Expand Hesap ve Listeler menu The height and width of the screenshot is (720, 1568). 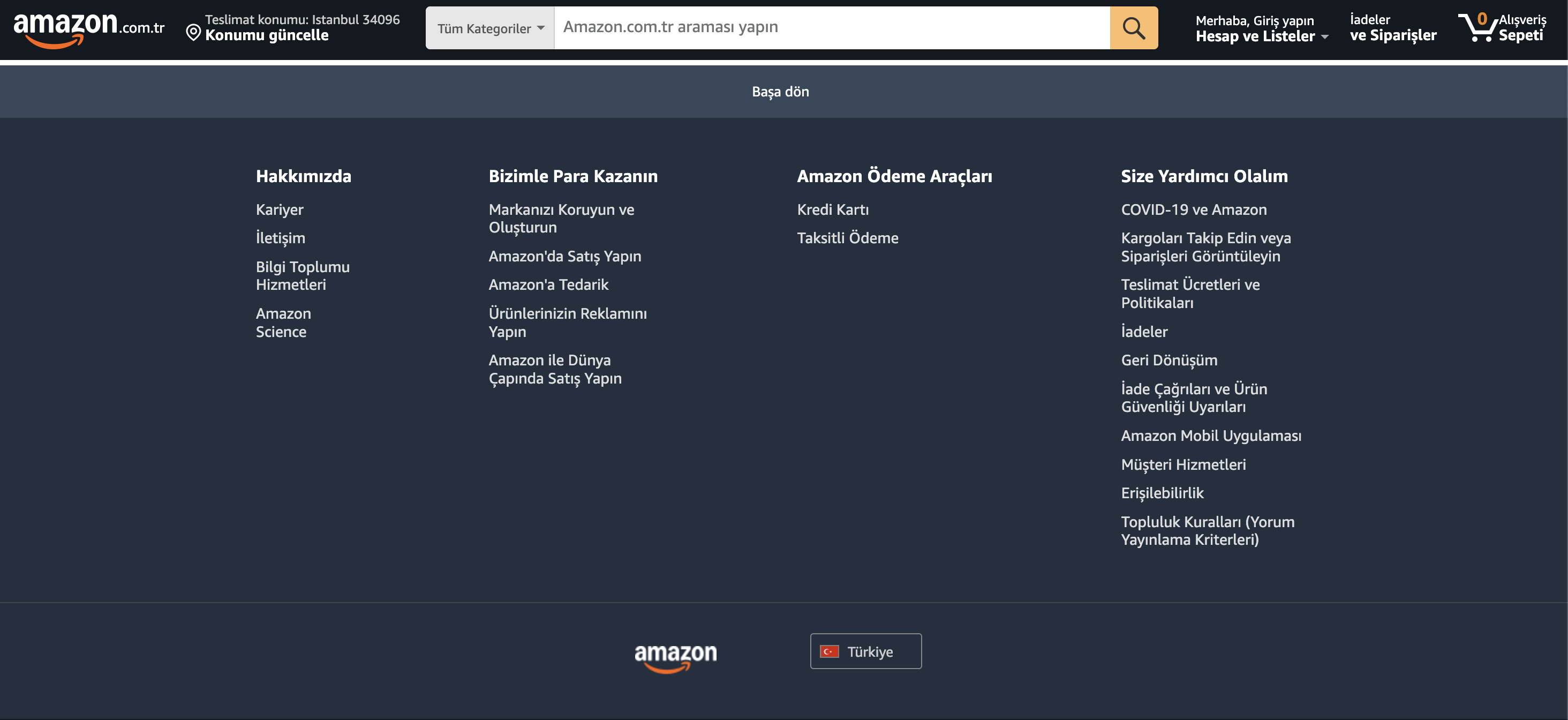point(1261,28)
